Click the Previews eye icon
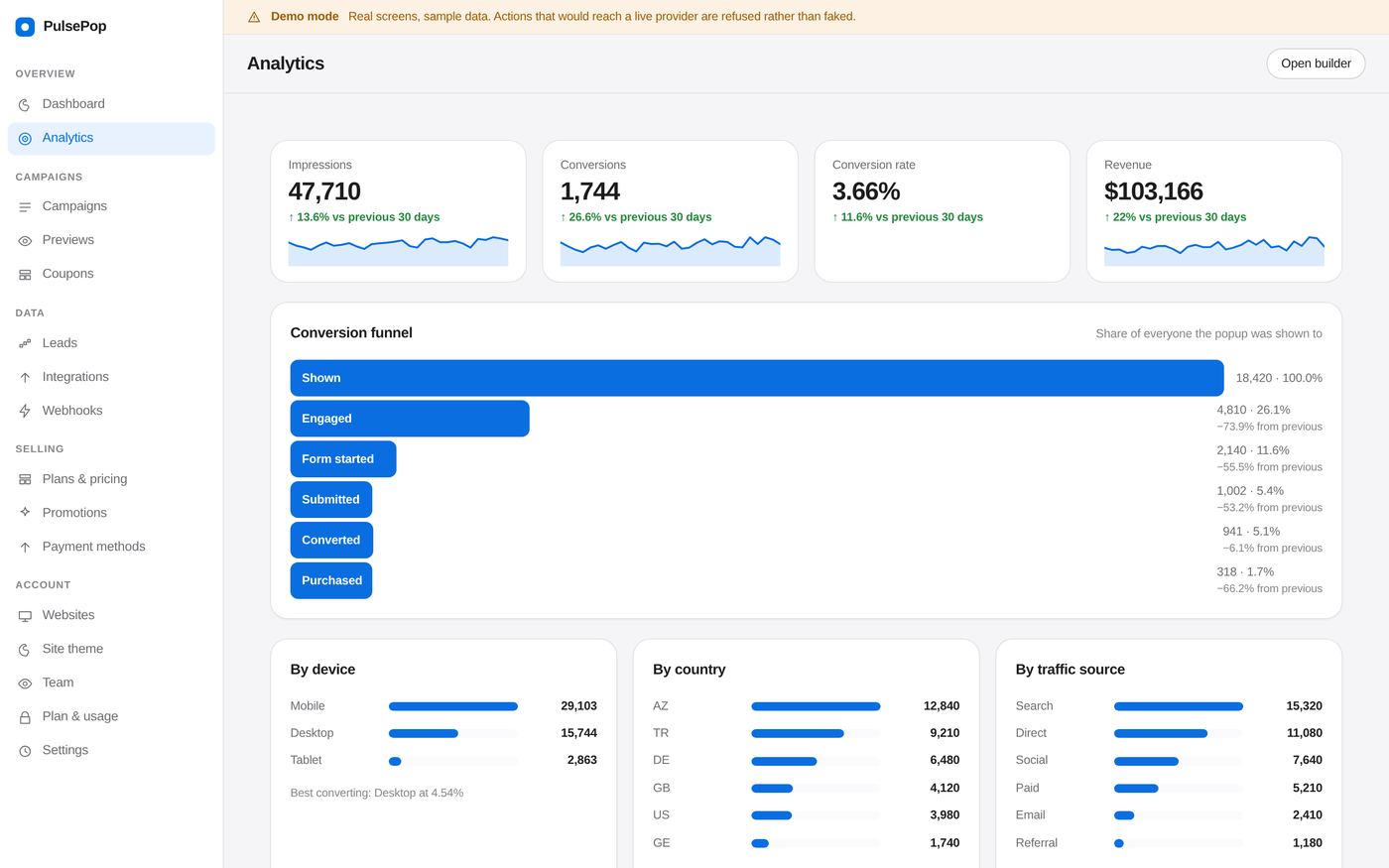 pyautogui.click(x=25, y=240)
